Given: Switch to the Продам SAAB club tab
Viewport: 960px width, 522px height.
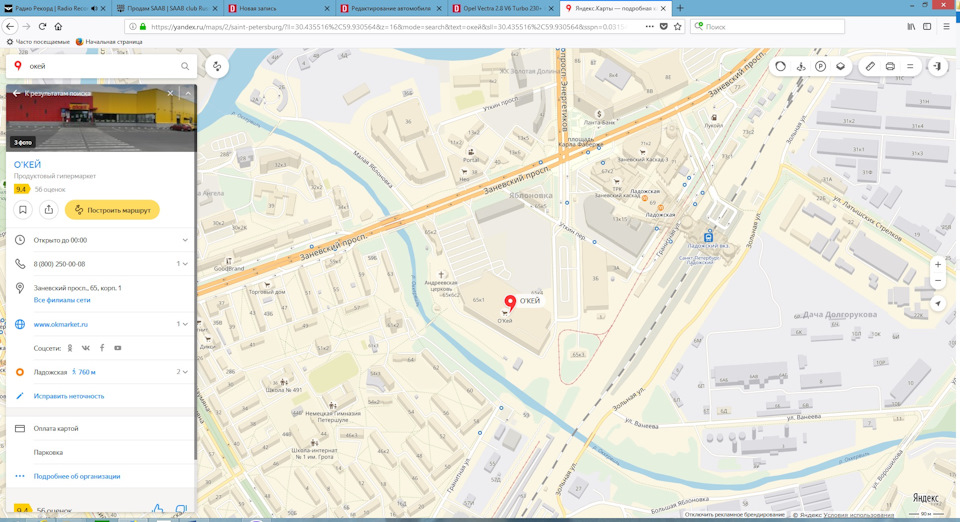Looking at the screenshot, I should coord(167,9).
